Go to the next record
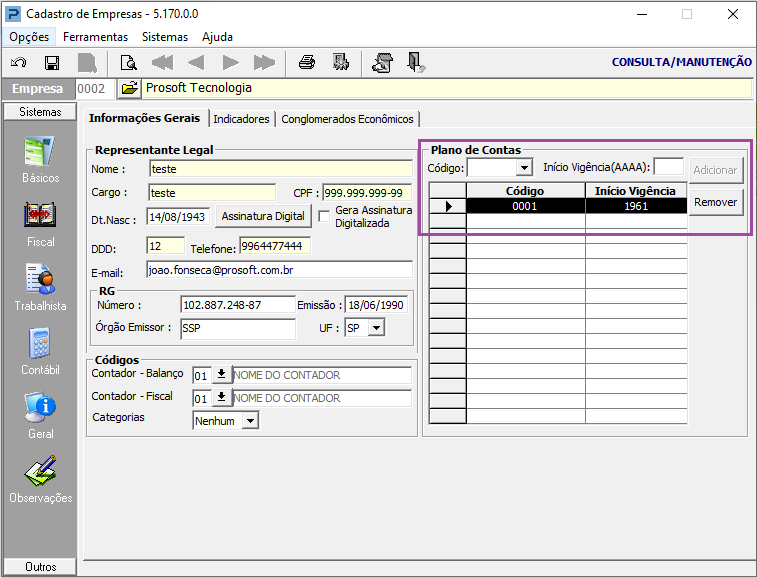The height and width of the screenshot is (578, 757). point(231,63)
